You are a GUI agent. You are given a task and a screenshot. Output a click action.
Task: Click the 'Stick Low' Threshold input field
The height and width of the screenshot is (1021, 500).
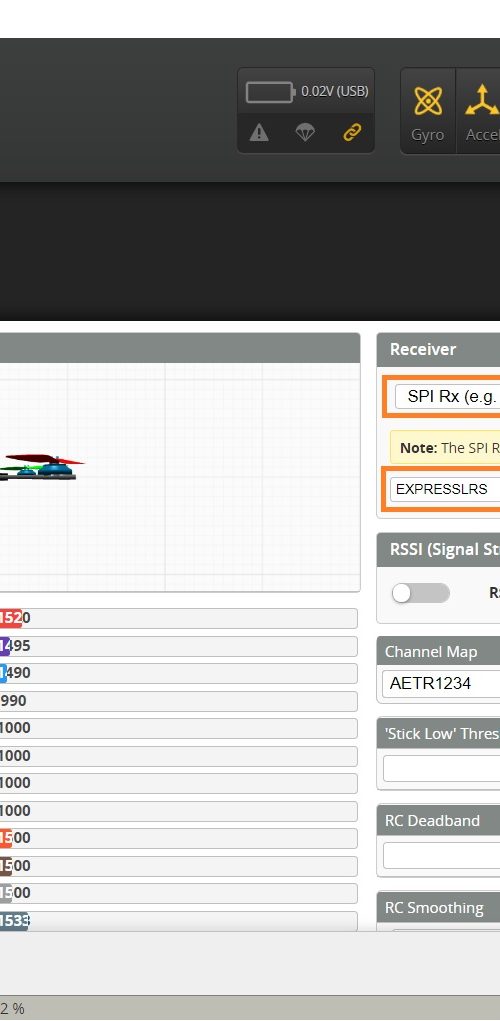click(441, 768)
